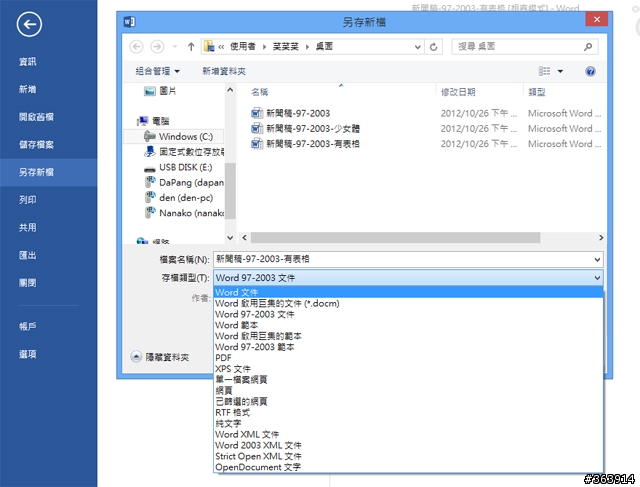Choose 已篩選的網頁 format
Screen dimensions: 640x487
click(x=408, y=402)
